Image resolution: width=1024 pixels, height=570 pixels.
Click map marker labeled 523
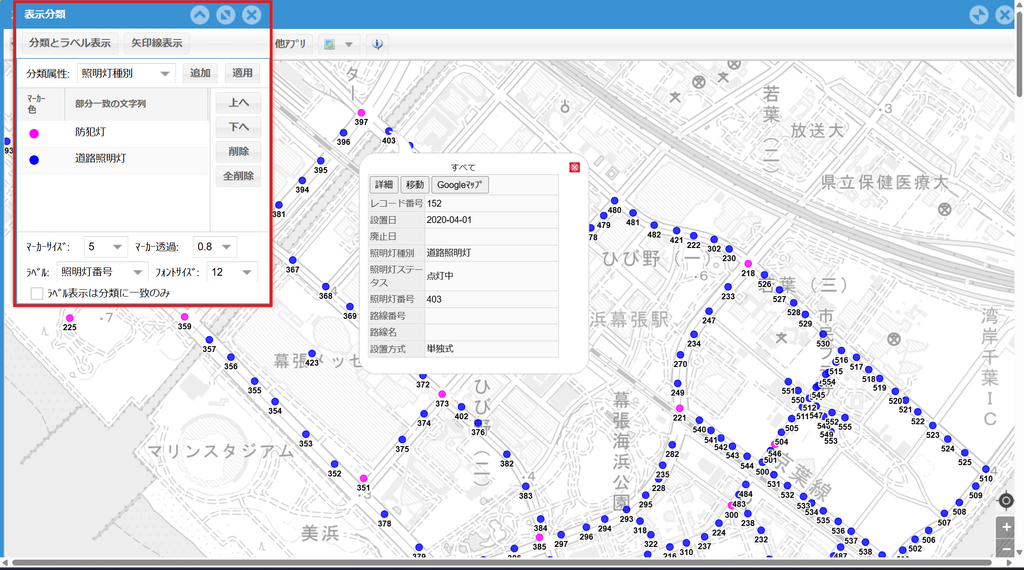pos(933,426)
